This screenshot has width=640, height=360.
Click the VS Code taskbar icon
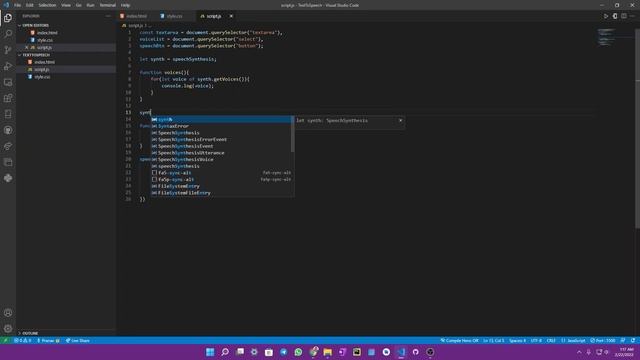pyautogui.click(x=401, y=352)
